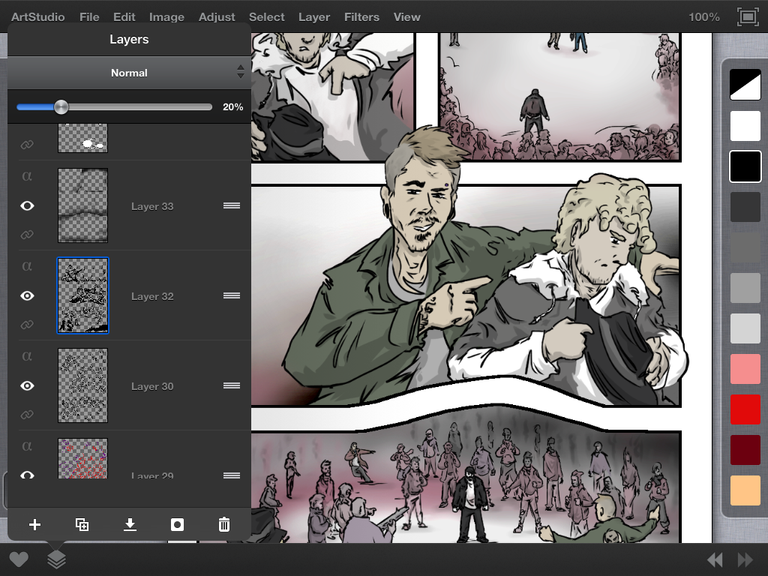
Task: Select the light gray swatch
Action: tap(745, 328)
